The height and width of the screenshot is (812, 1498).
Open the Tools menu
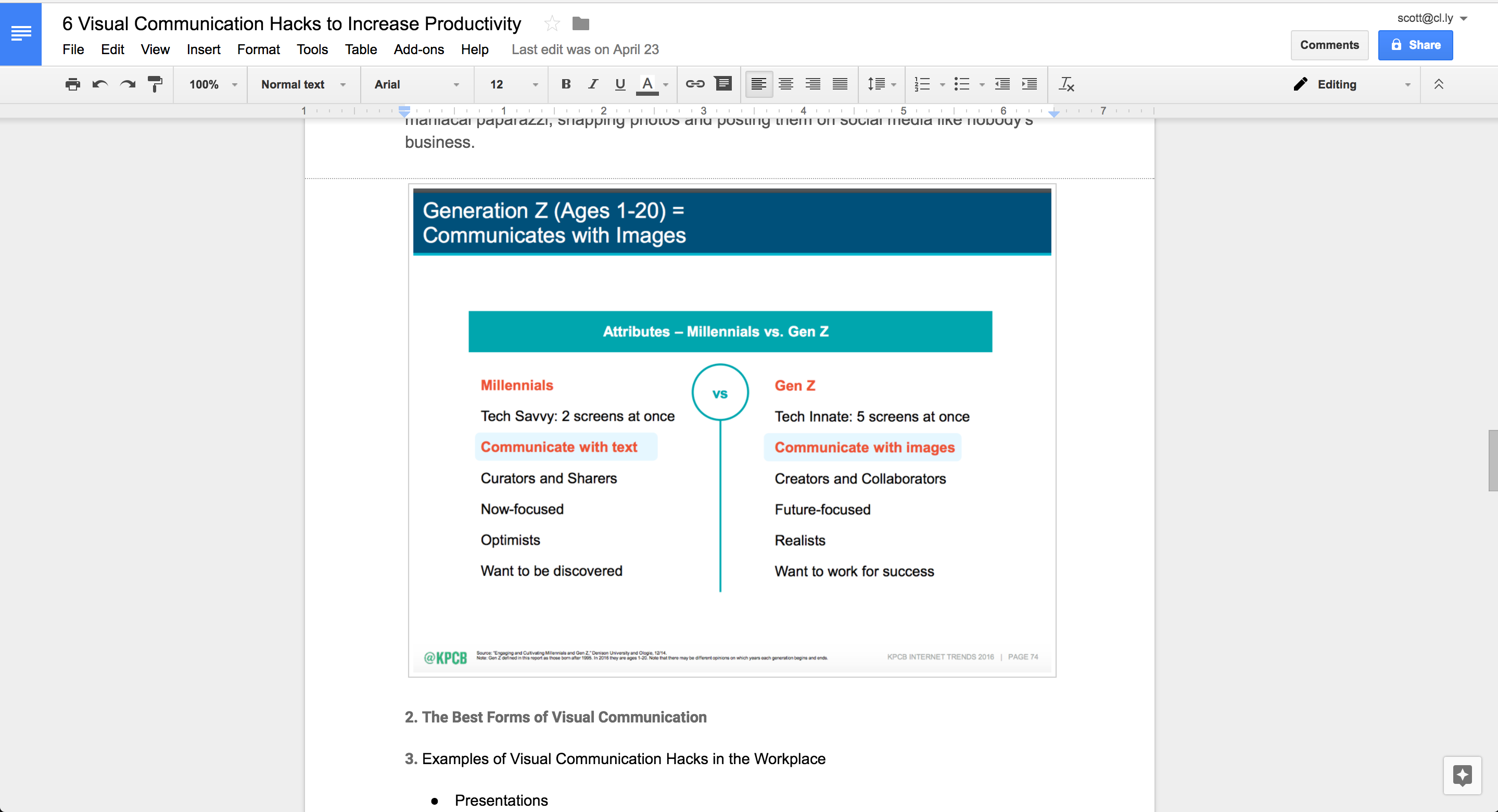click(312, 49)
